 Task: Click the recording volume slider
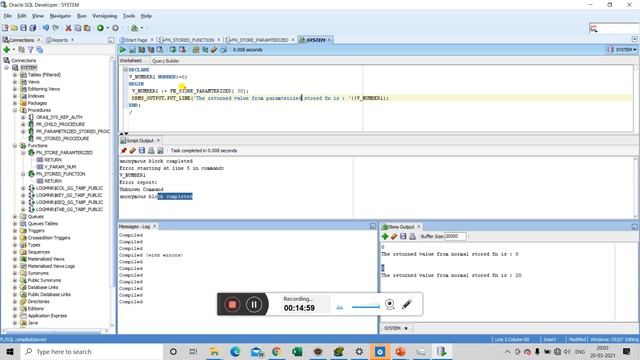[x=365, y=307]
